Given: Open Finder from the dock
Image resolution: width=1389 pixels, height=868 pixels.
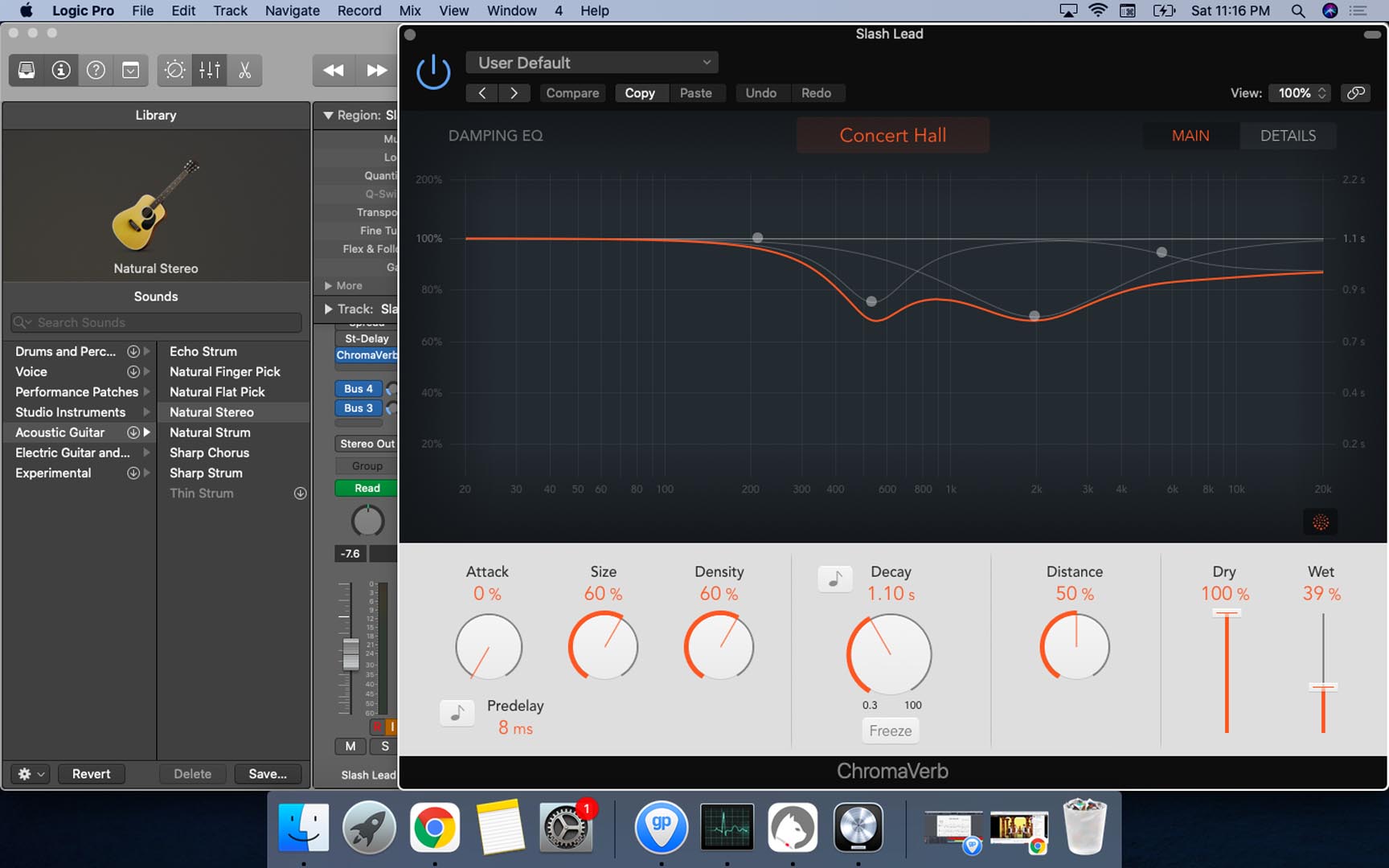Looking at the screenshot, I should 304,827.
